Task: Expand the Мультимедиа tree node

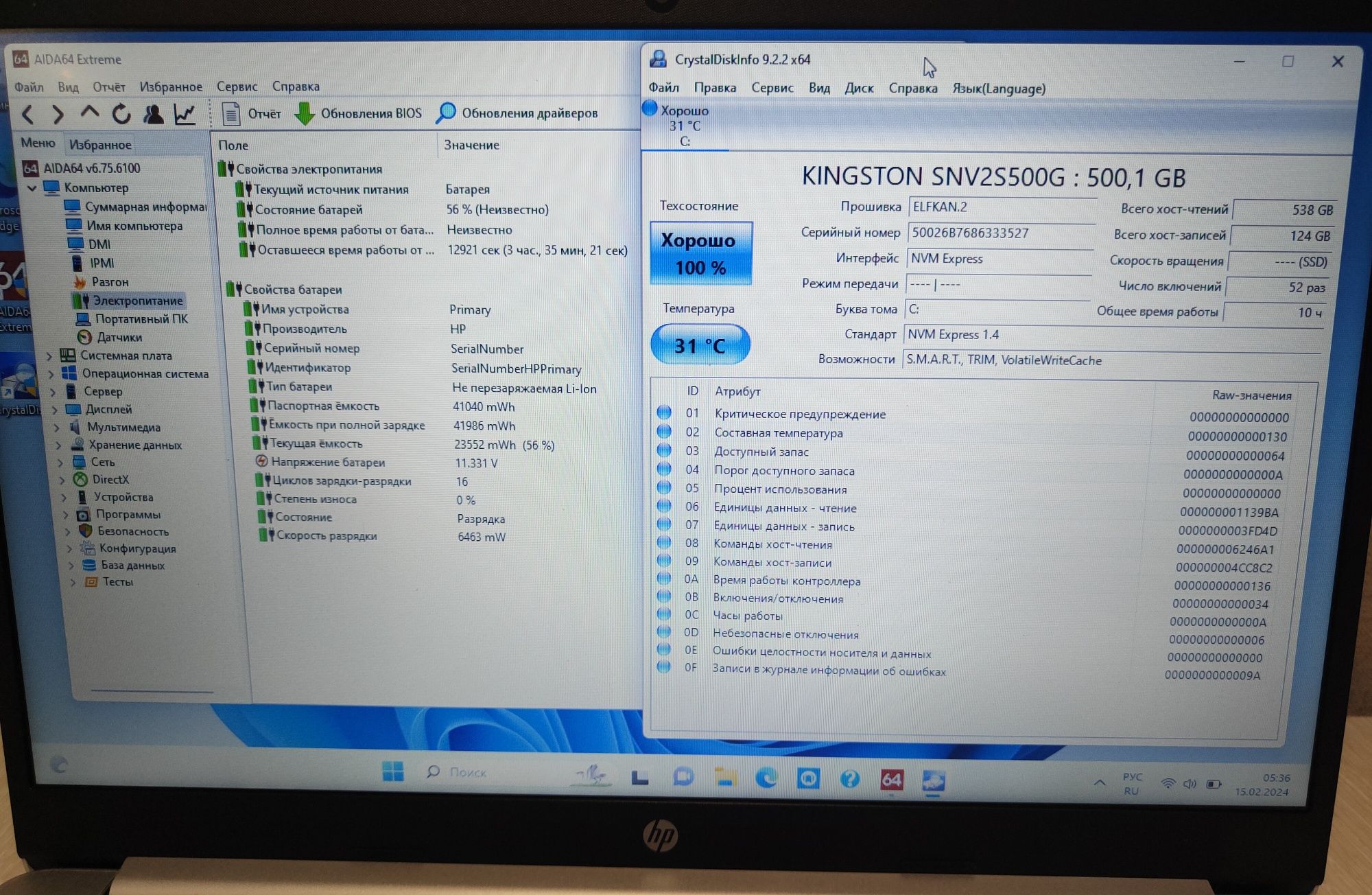Action: click(x=56, y=428)
